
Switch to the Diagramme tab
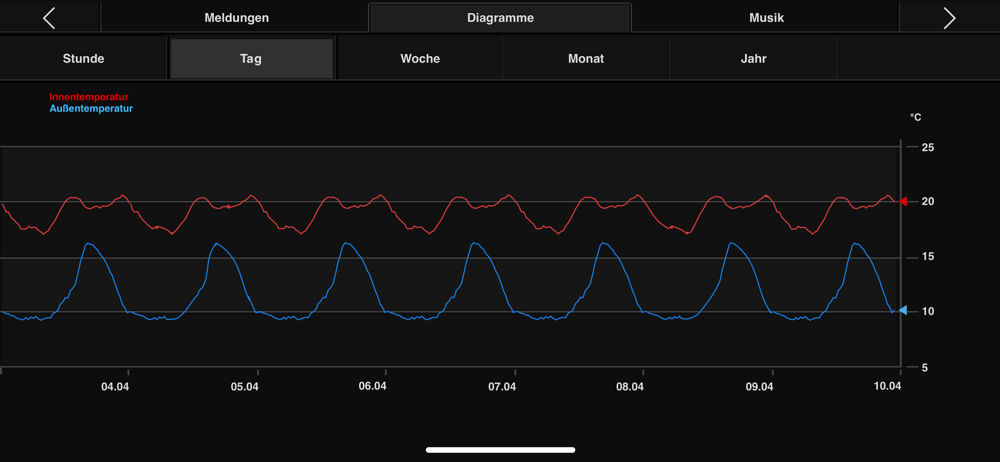[500, 18]
